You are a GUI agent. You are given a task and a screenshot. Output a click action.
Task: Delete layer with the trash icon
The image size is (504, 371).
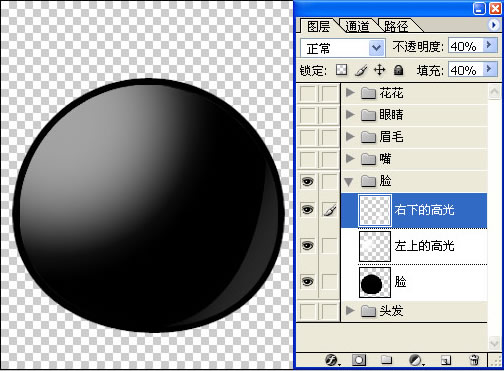coord(474,360)
